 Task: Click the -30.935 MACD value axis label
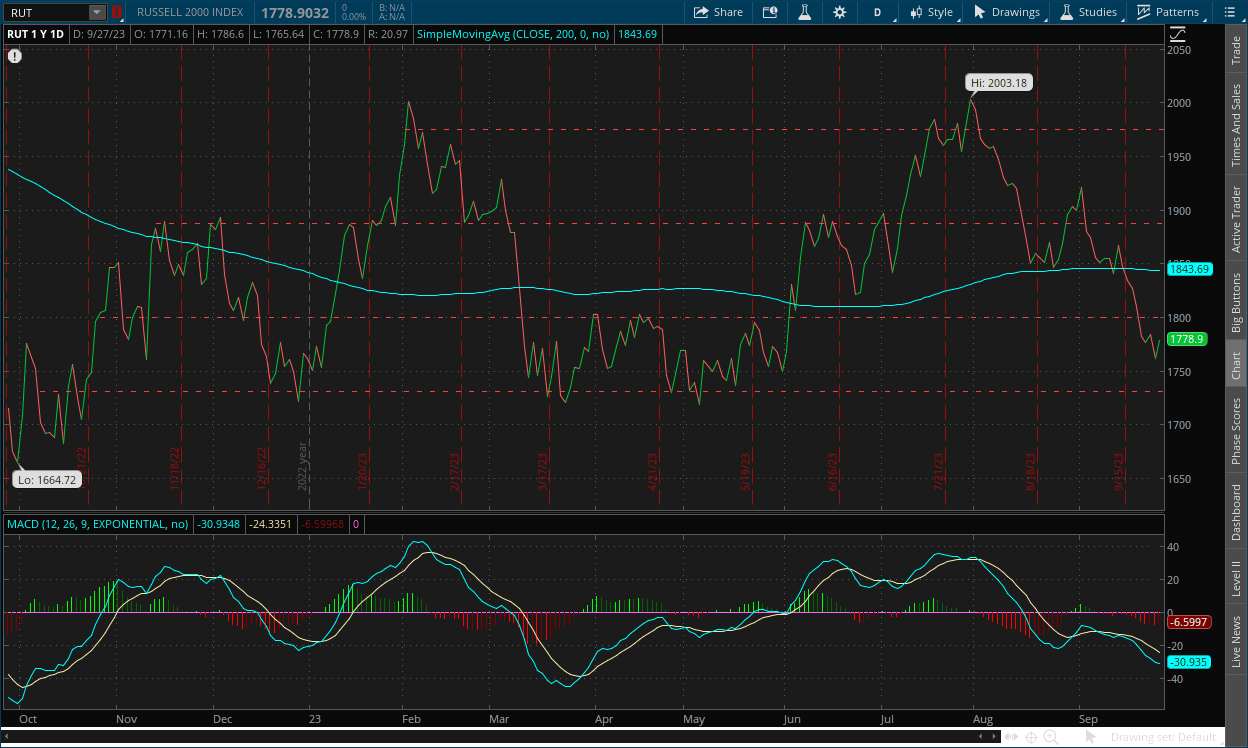coord(1189,662)
